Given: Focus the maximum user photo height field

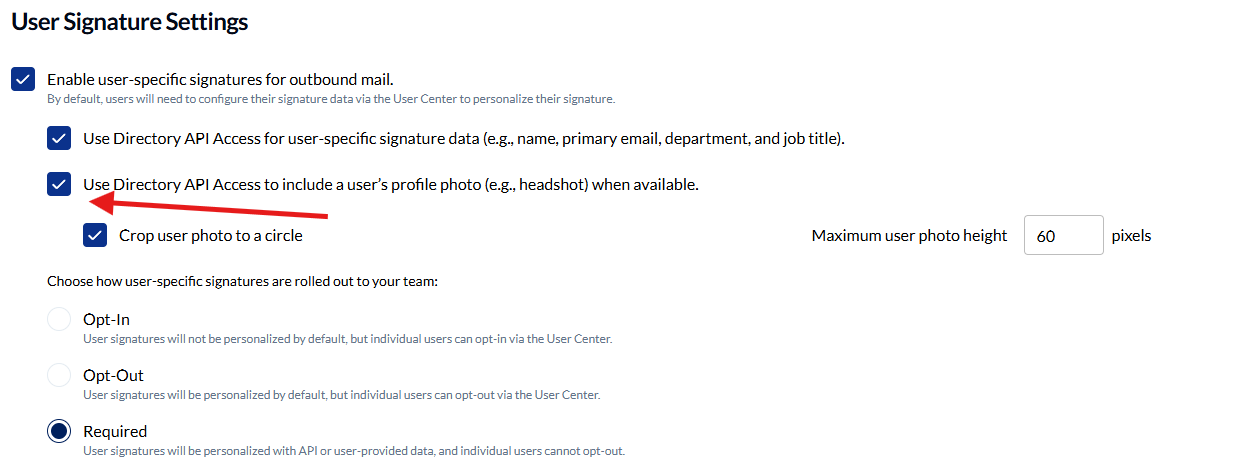Looking at the screenshot, I should coord(1063,236).
